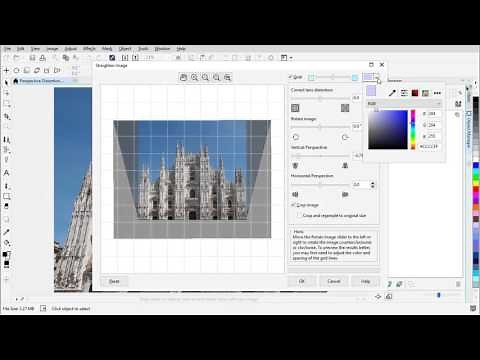Click right vertical perspective icon below slider

(345, 165)
